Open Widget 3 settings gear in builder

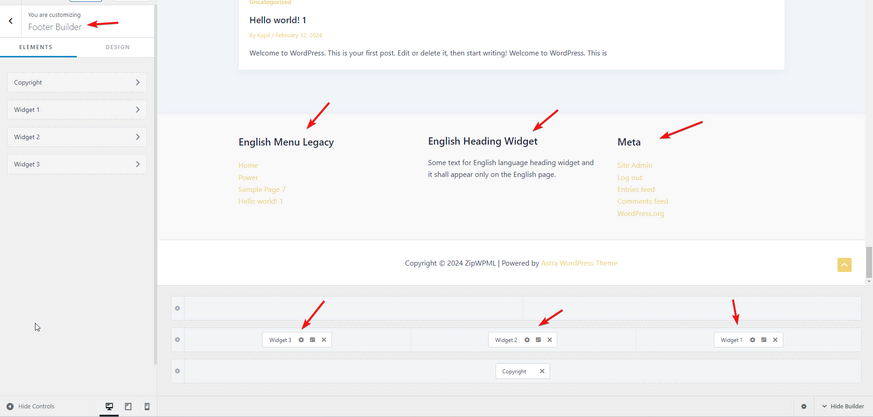click(x=301, y=340)
